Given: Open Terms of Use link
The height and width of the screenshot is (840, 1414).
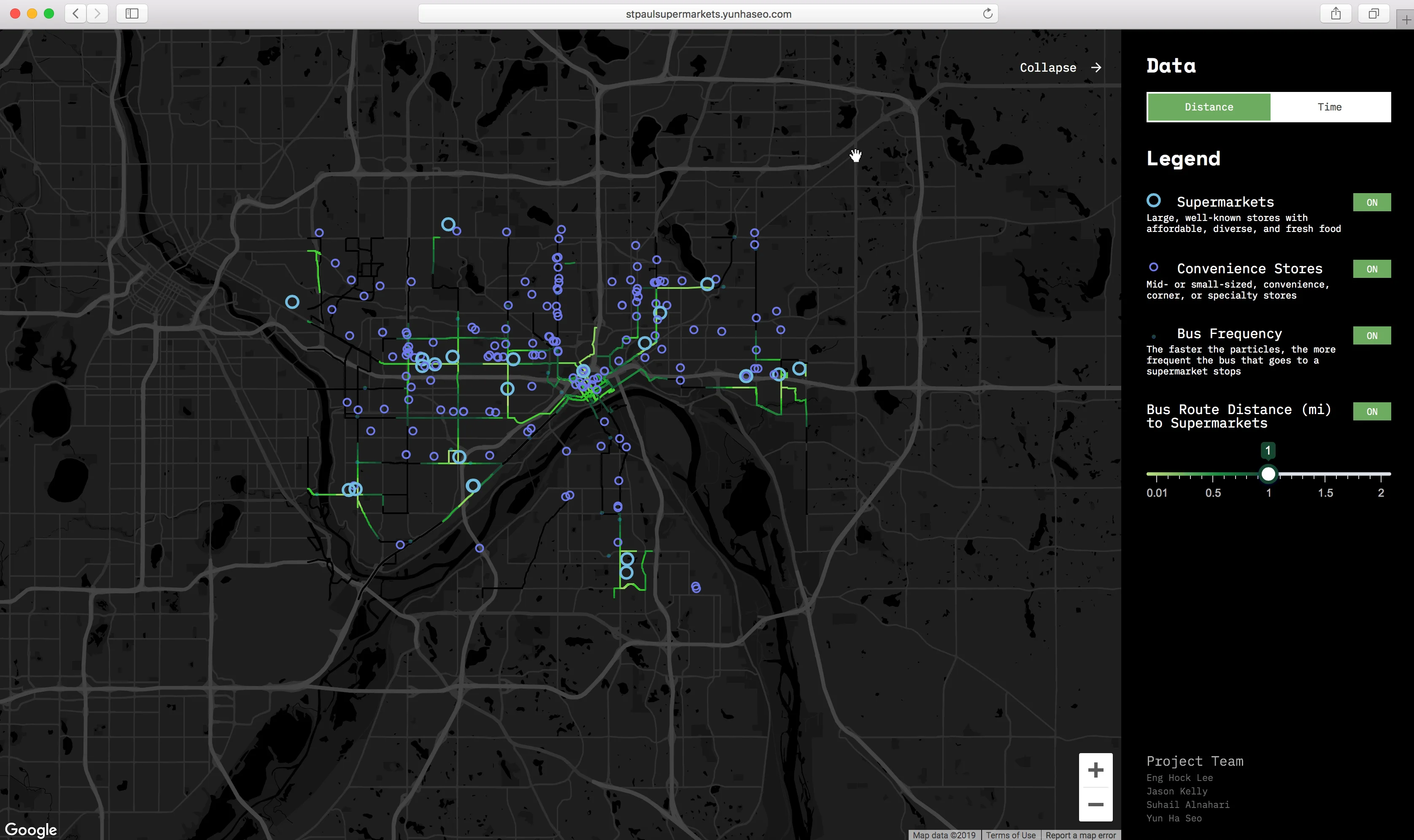Looking at the screenshot, I should [x=1010, y=835].
